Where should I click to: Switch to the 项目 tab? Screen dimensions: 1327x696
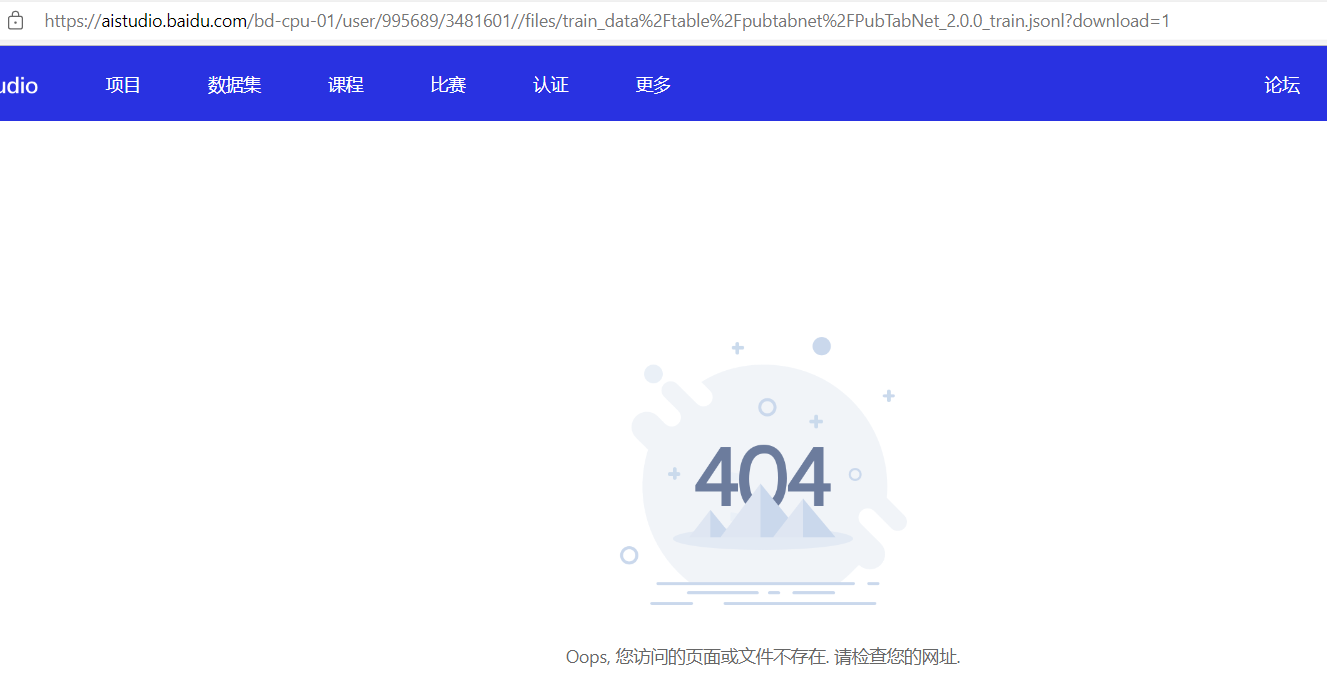(x=123, y=84)
